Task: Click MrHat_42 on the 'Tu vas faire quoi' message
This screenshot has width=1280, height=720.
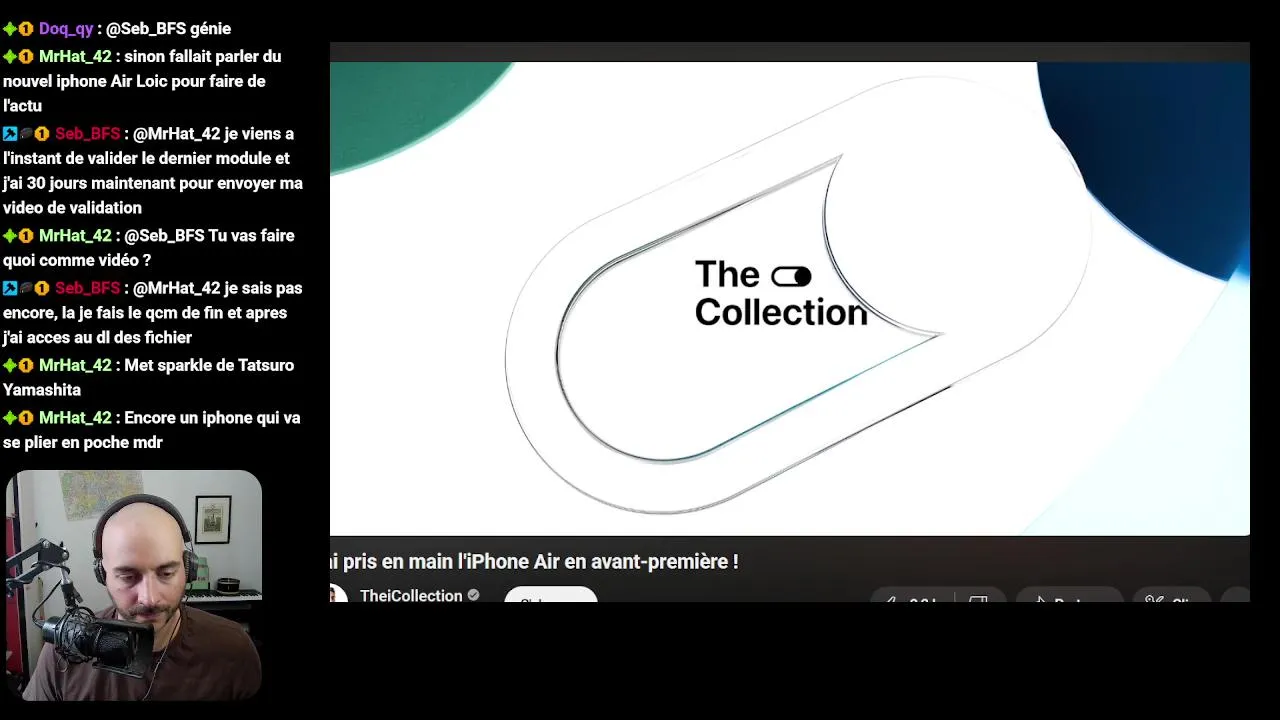Action: tap(75, 236)
